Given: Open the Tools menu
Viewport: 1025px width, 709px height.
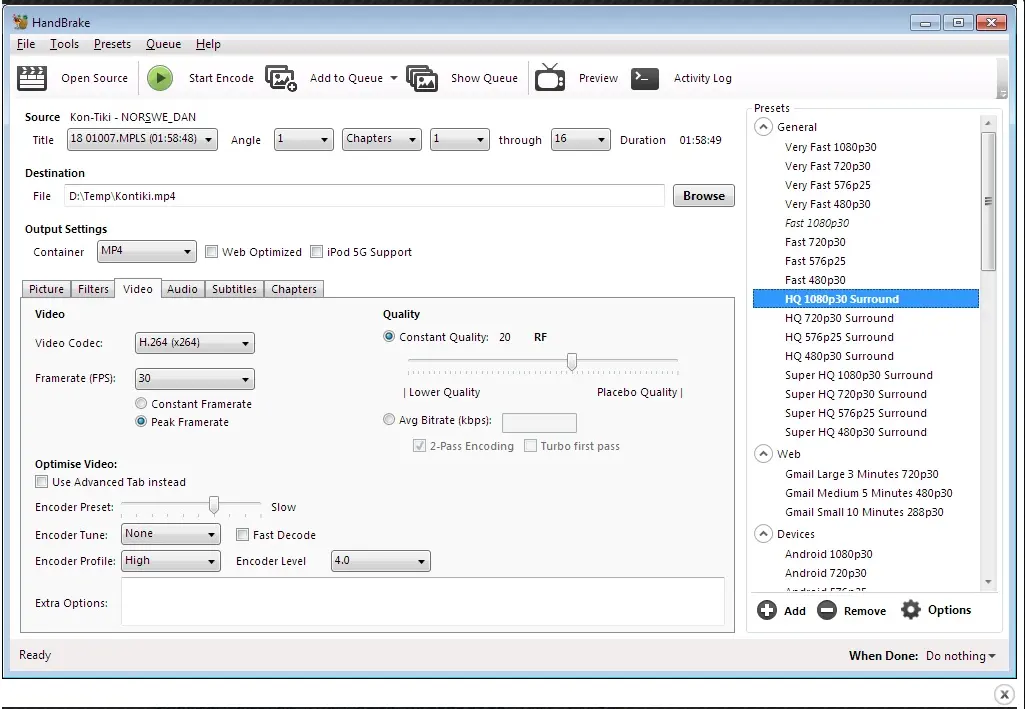Looking at the screenshot, I should click(64, 44).
